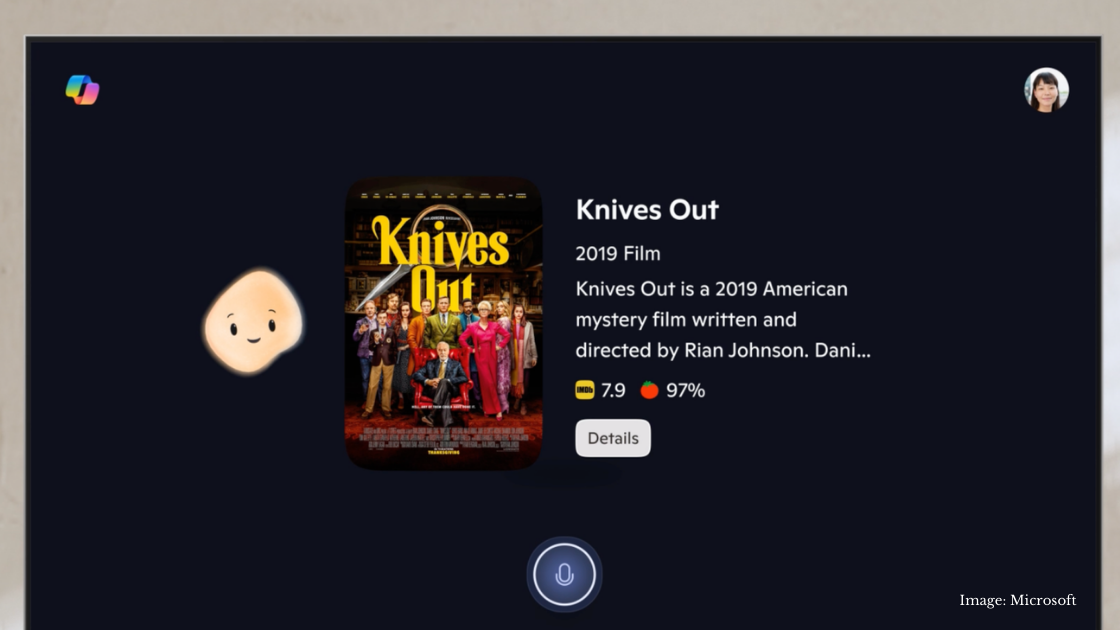The height and width of the screenshot is (630, 1120).
Task: Click yellow Knives Out lettering on poster
Action: [441, 261]
